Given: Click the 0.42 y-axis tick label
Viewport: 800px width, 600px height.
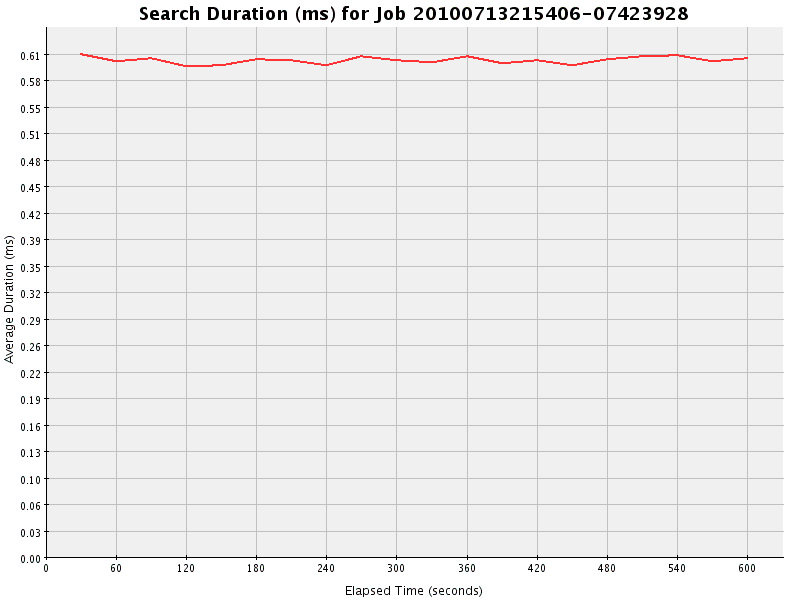Looking at the screenshot, I should pyautogui.click(x=30, y=214).
